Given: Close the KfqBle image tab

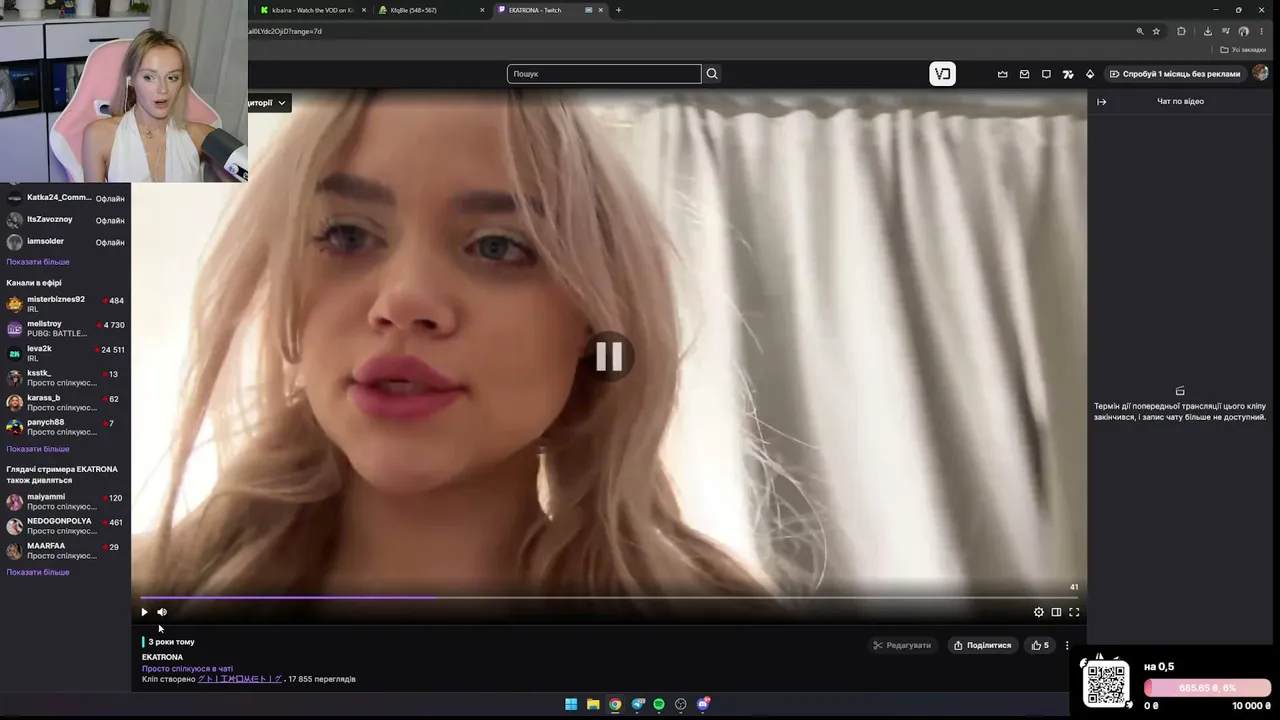Looking at the screenshot, I should [x=482, y=10].
